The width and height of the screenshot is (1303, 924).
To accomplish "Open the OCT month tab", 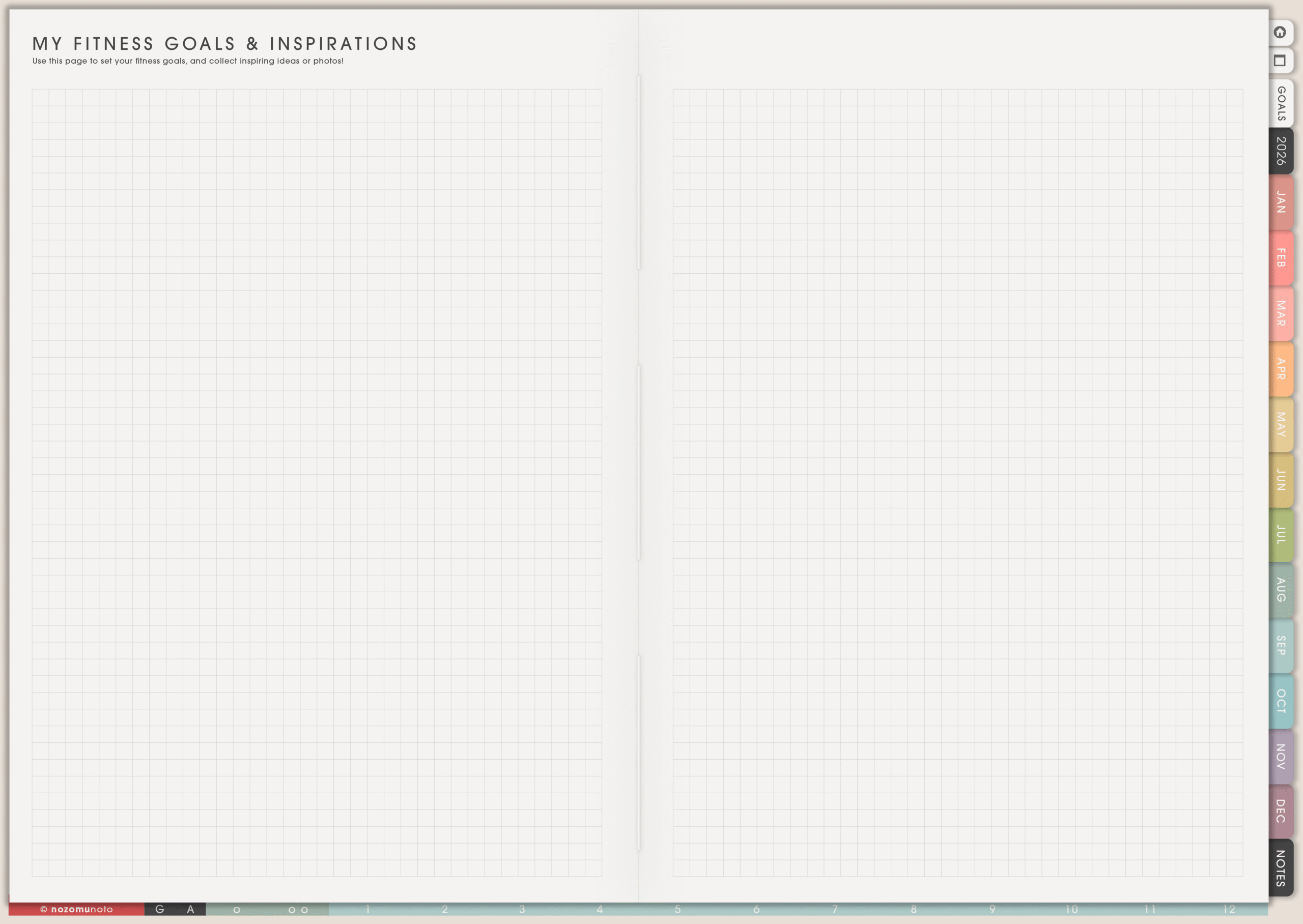I will pos(1281,701).
